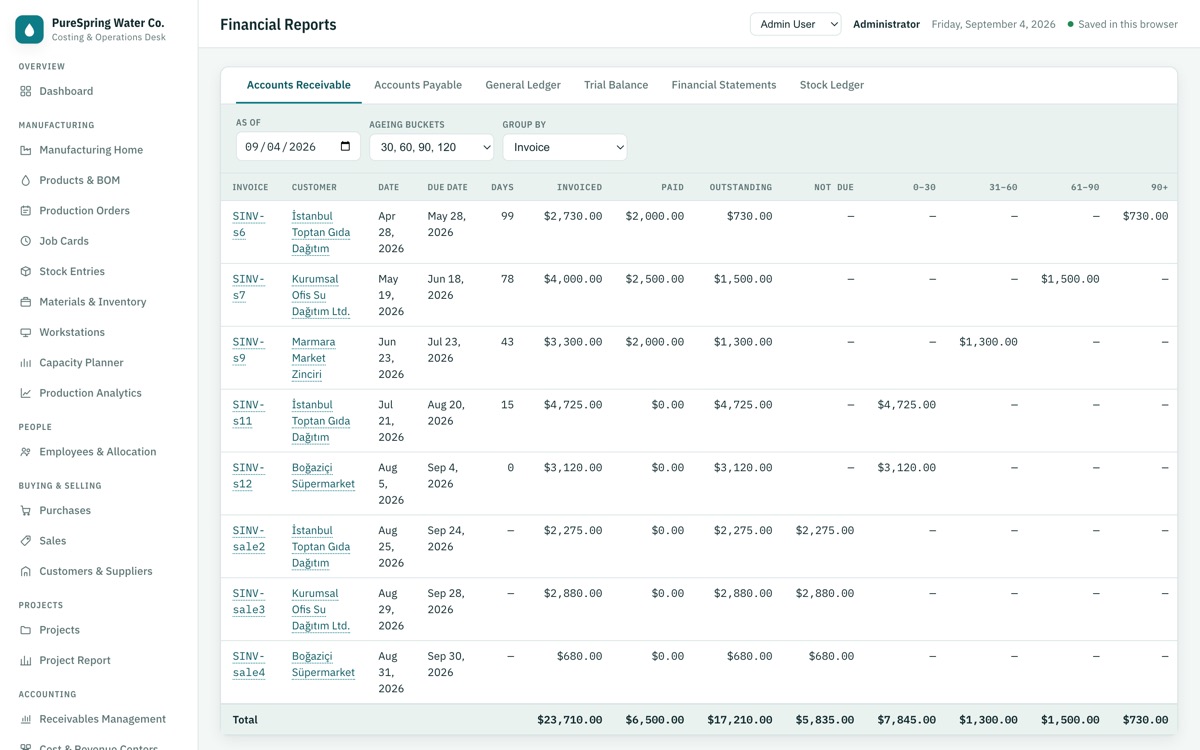Click the Employees & Allocation people icon
This screenshot has height=750, width=1200.
coord(26,452)
